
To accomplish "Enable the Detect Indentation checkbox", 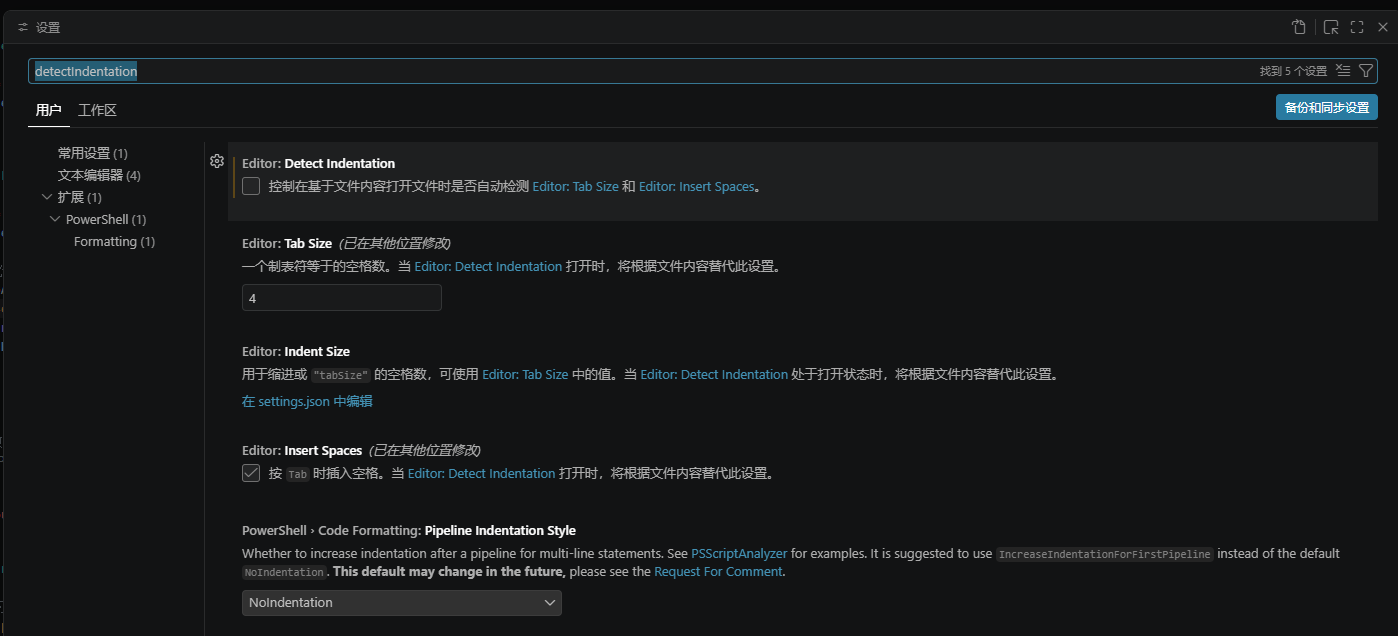I will 251,186.
